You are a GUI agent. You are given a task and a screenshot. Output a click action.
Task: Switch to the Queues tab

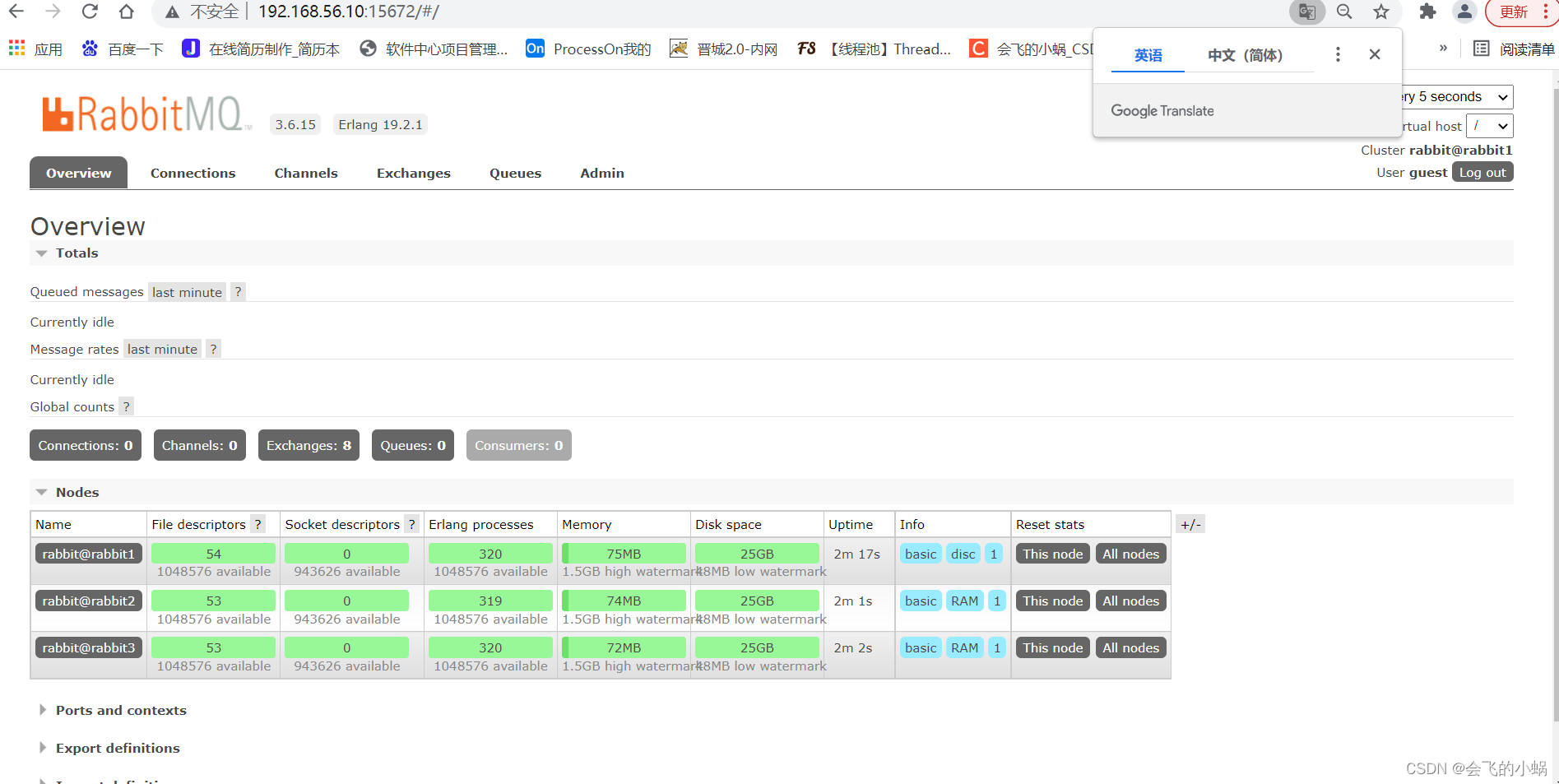(x=515, y=173)
